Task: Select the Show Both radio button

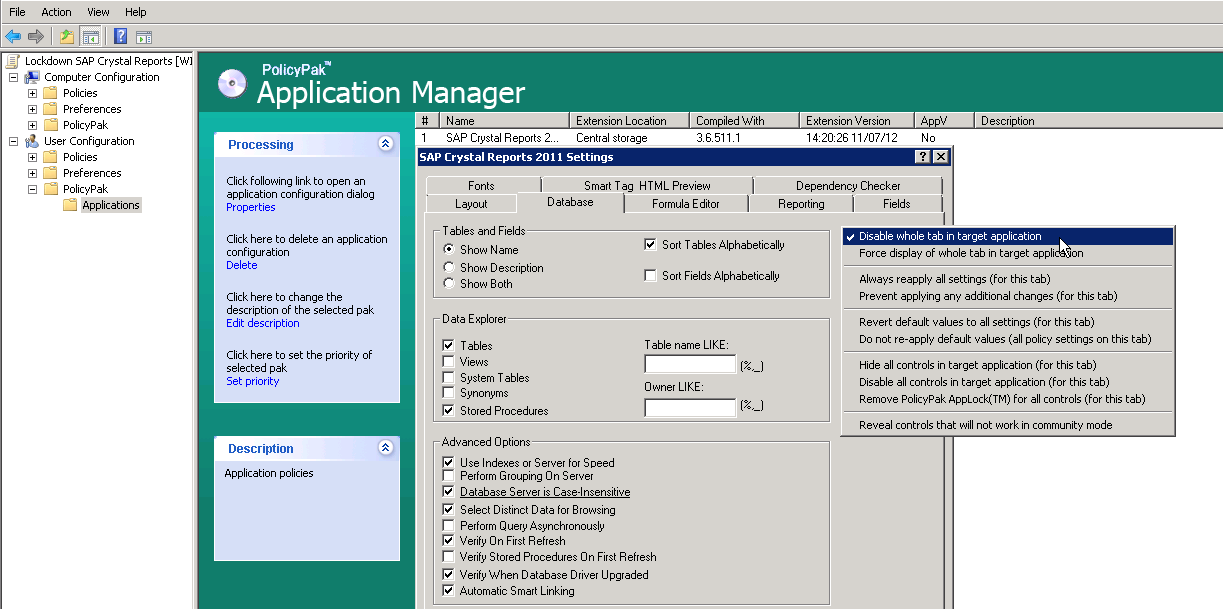Action: pos(450,284)
